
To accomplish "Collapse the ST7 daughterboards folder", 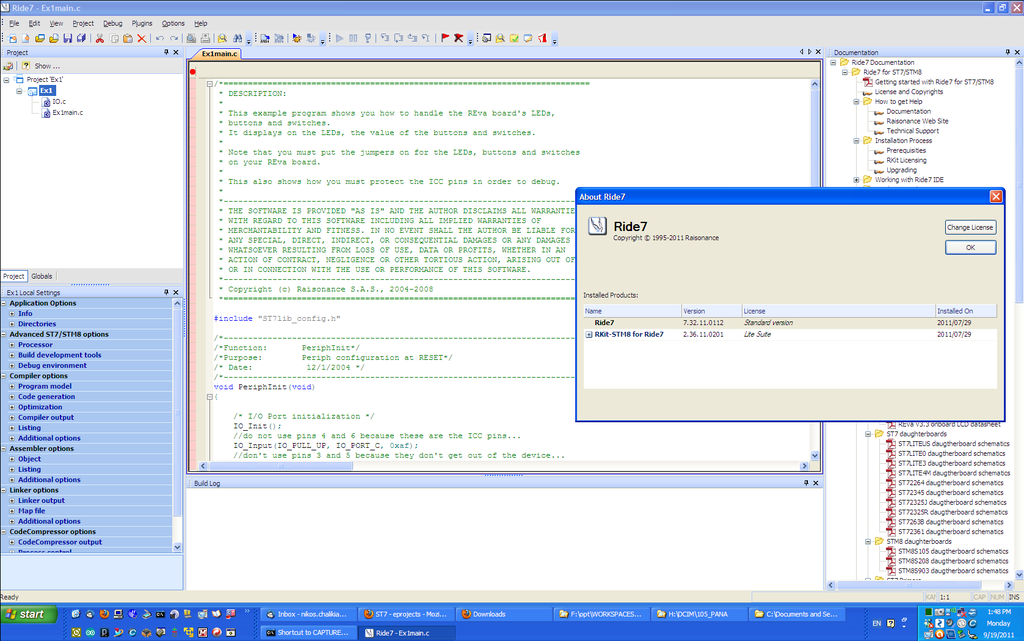I will click(868, 434).
